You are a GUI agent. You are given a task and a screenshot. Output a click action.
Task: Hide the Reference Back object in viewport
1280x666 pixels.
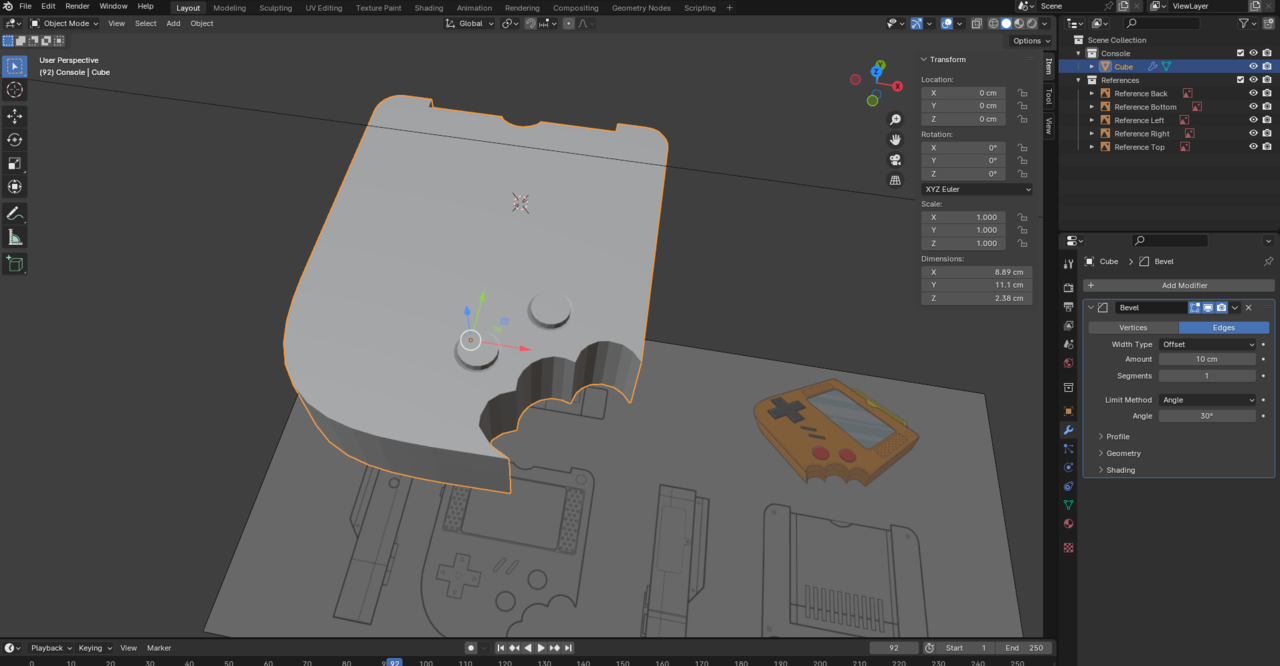[x=1253, y=93]
